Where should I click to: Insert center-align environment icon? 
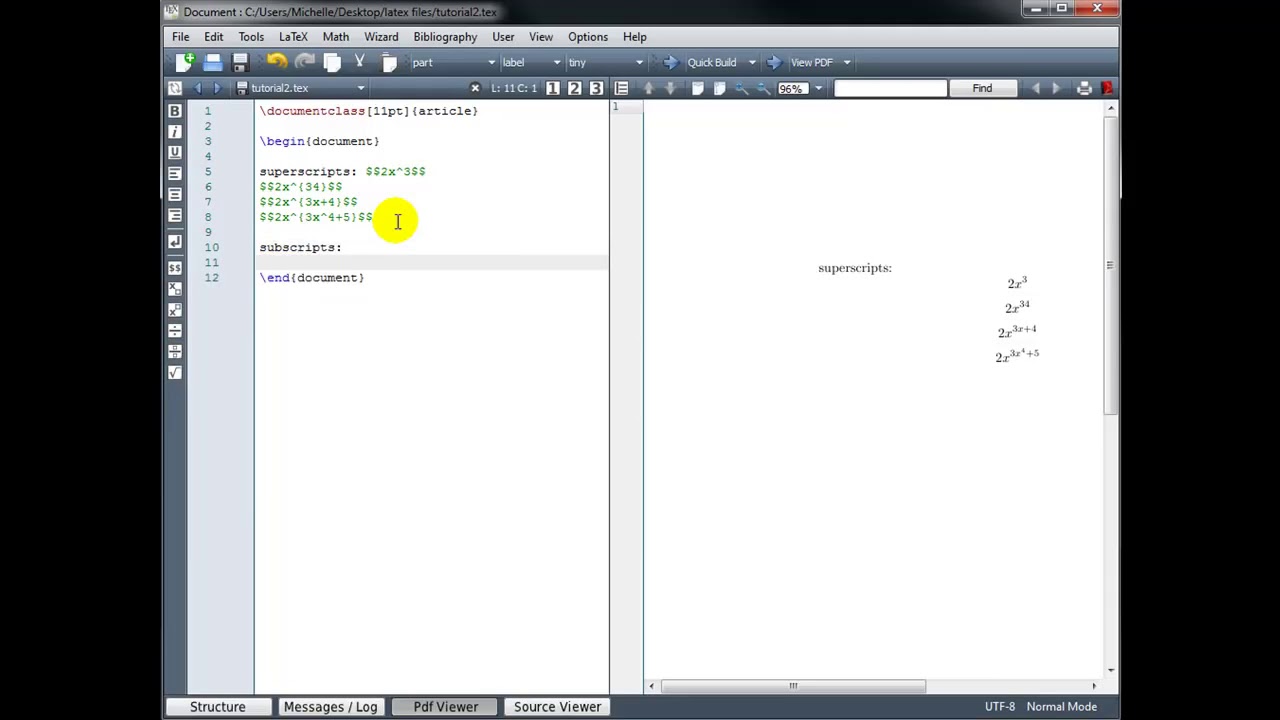[x=175, y=194]
